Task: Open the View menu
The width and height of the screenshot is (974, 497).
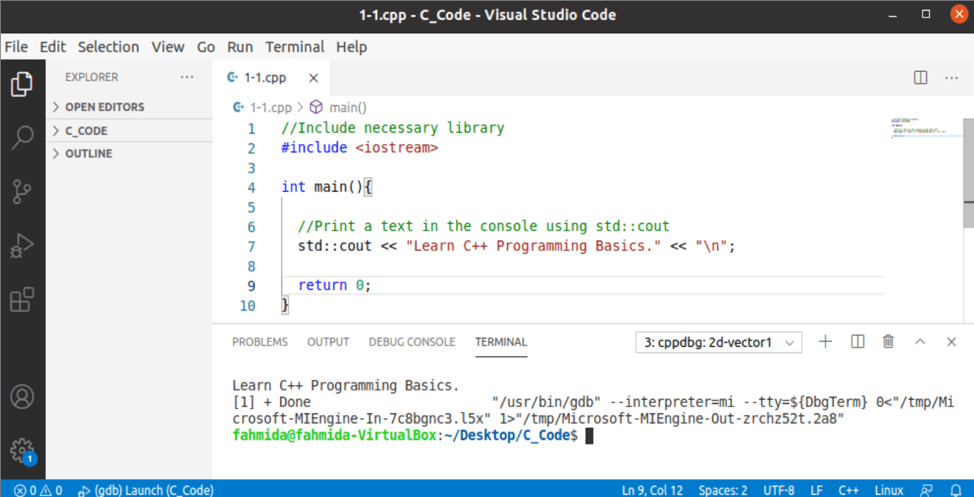Action: coord(168,47)
